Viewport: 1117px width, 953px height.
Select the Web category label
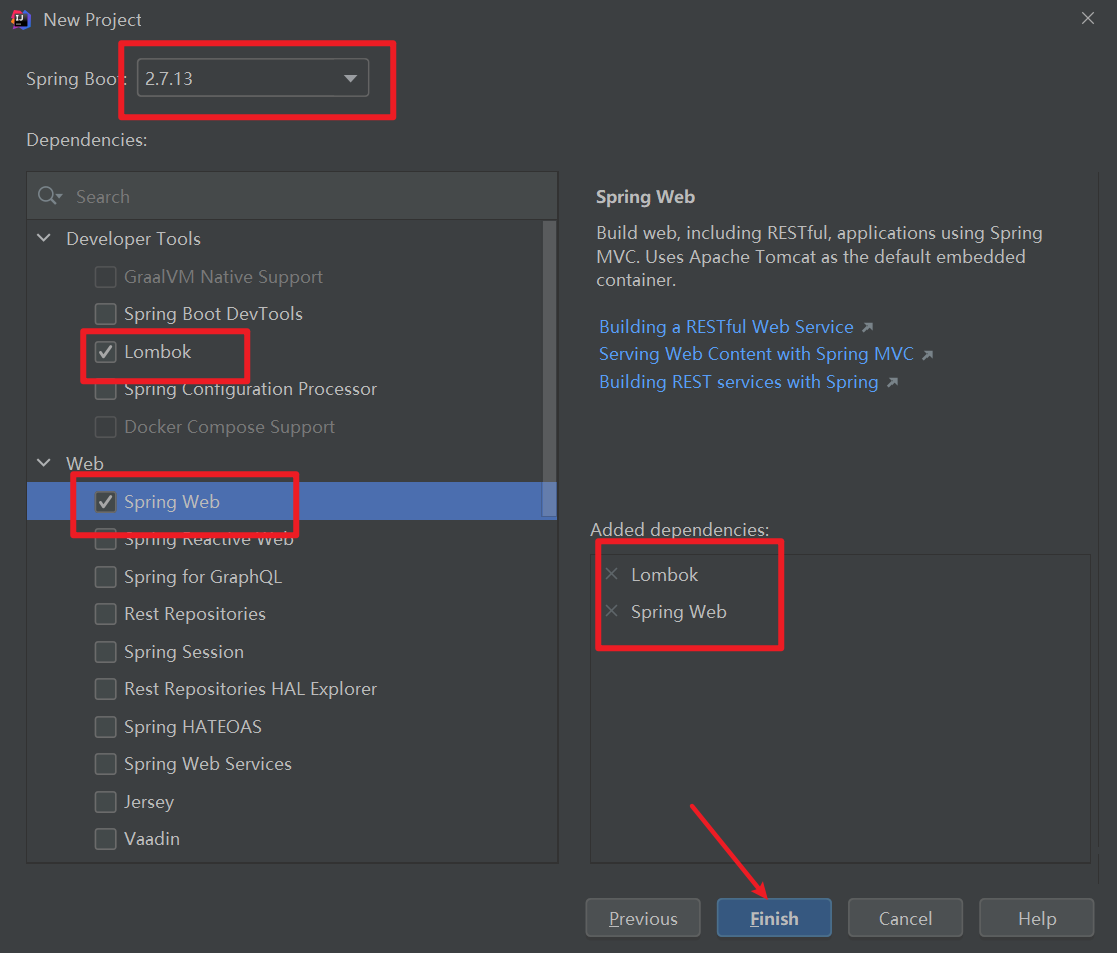(85, 464)
